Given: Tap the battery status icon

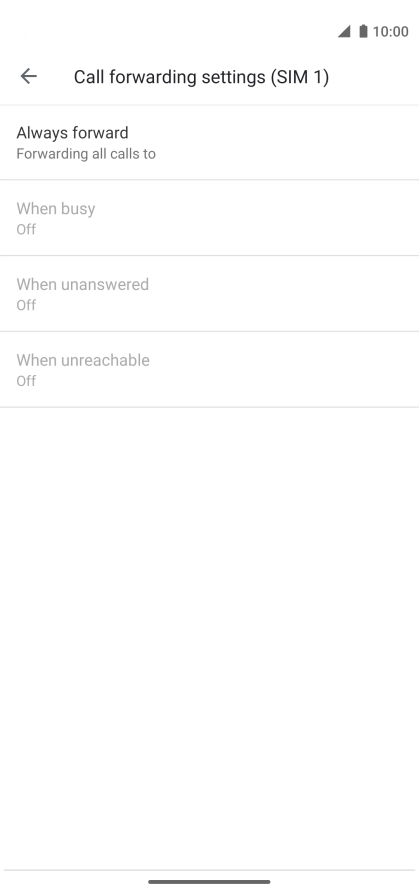Looking at the screenshot, I should tap(363, 31).
